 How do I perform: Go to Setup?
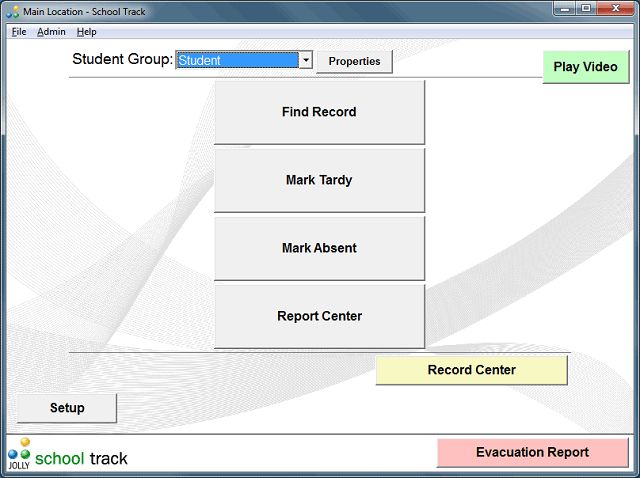click(67, 408)
